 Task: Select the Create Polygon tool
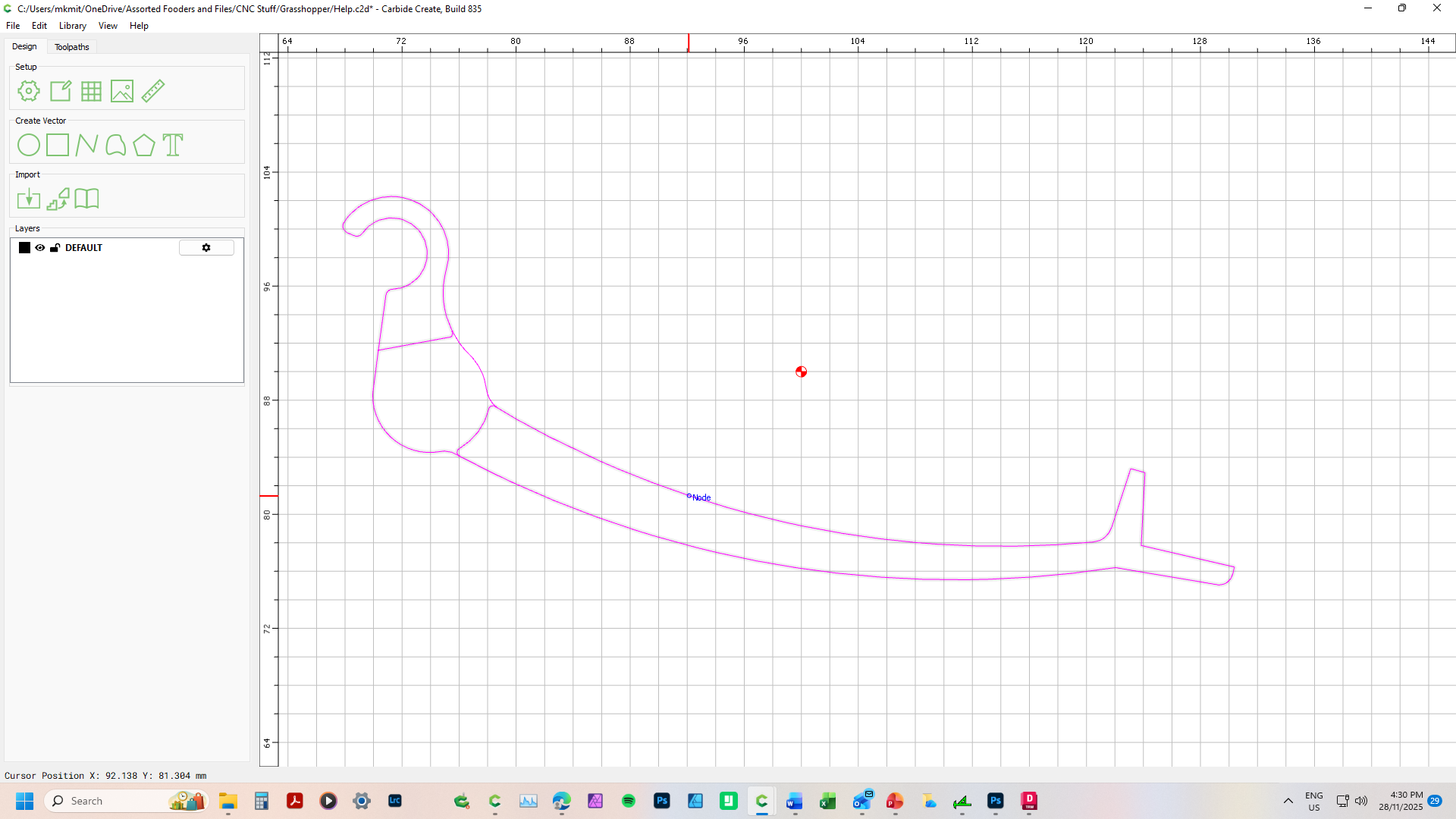pyautogui.click(x=144, y=145)
